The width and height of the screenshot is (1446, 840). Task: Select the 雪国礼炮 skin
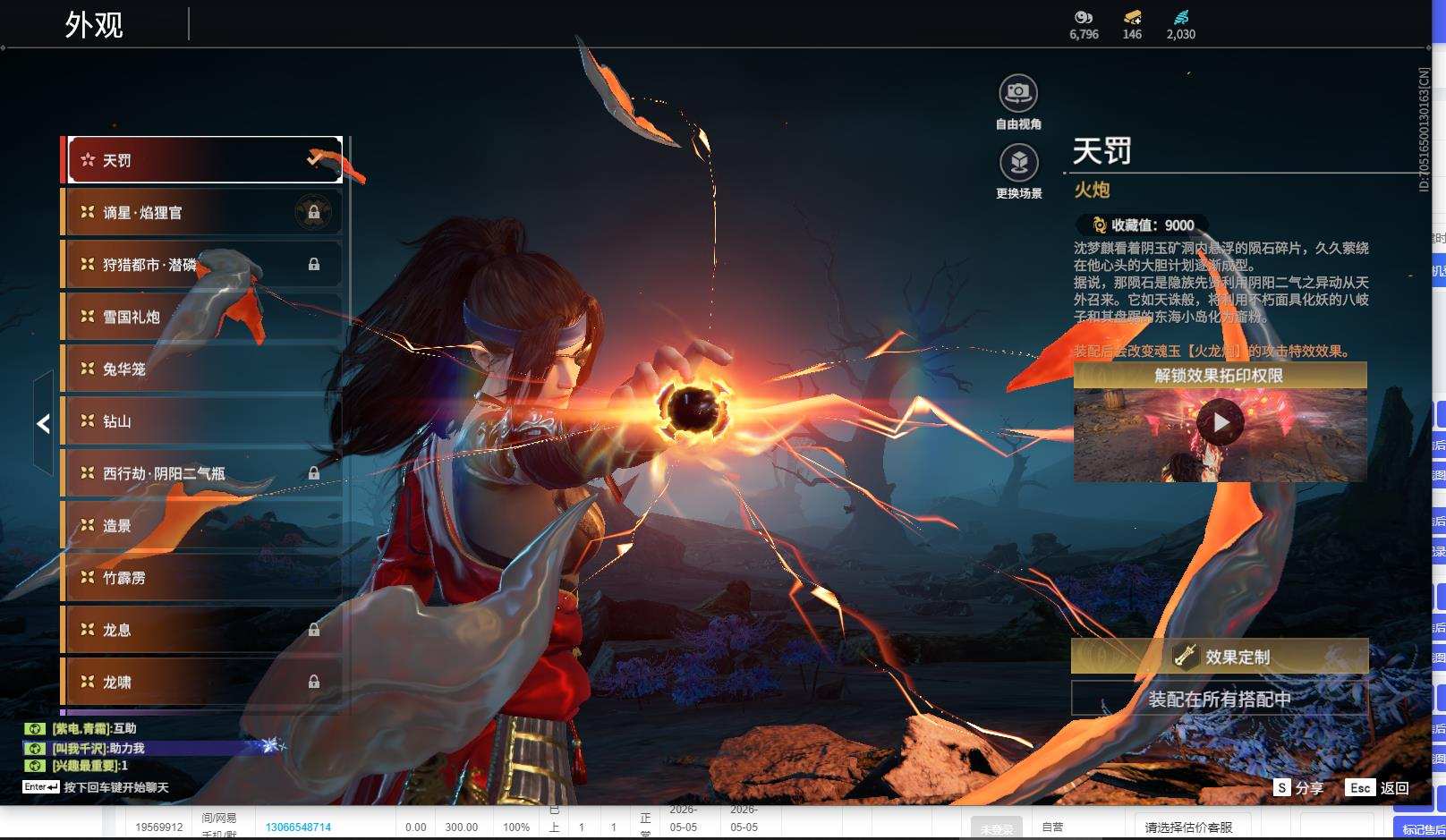coord(202,317)
